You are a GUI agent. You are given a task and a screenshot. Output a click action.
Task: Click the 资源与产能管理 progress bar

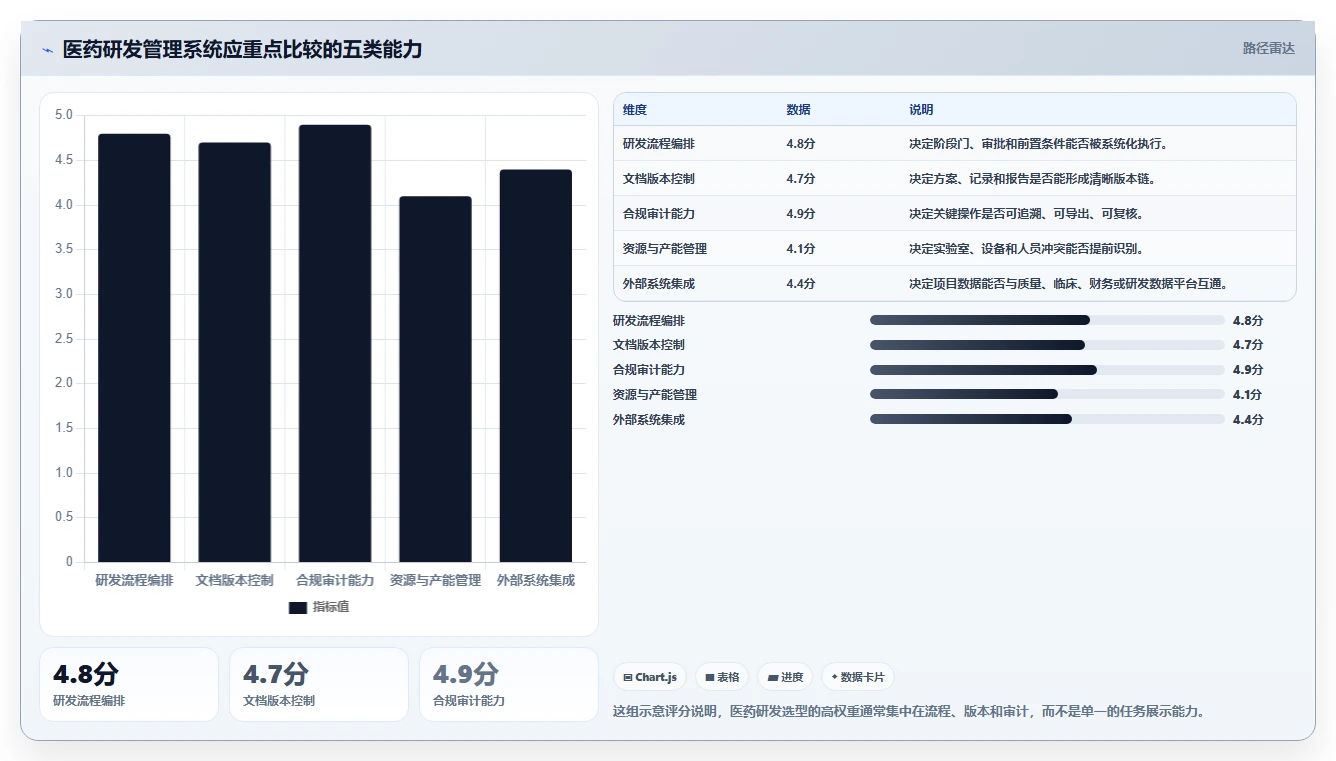(x=1047, y=395)
